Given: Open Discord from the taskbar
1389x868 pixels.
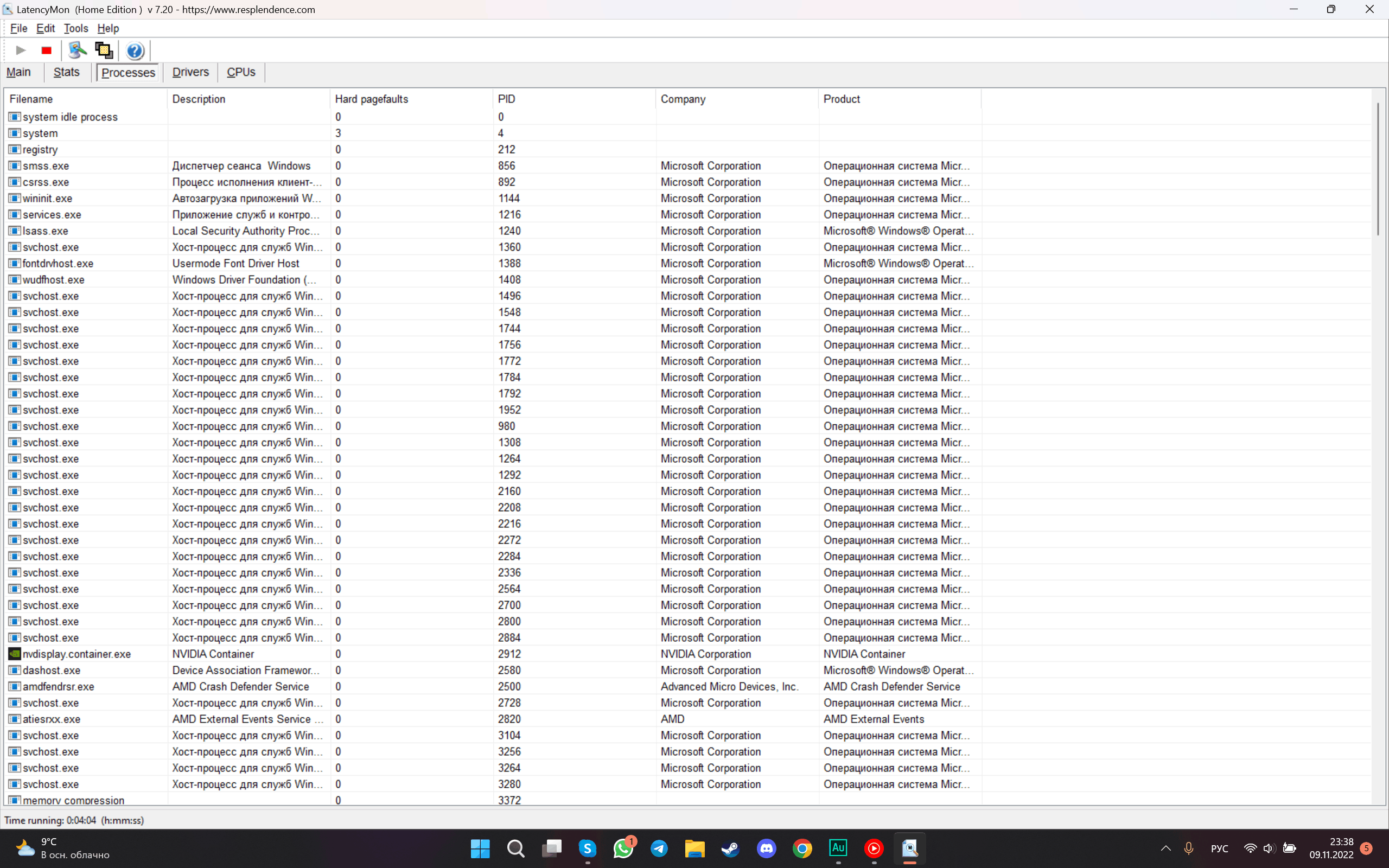Looking at the screenshot, I should click(x=766, y=848).
